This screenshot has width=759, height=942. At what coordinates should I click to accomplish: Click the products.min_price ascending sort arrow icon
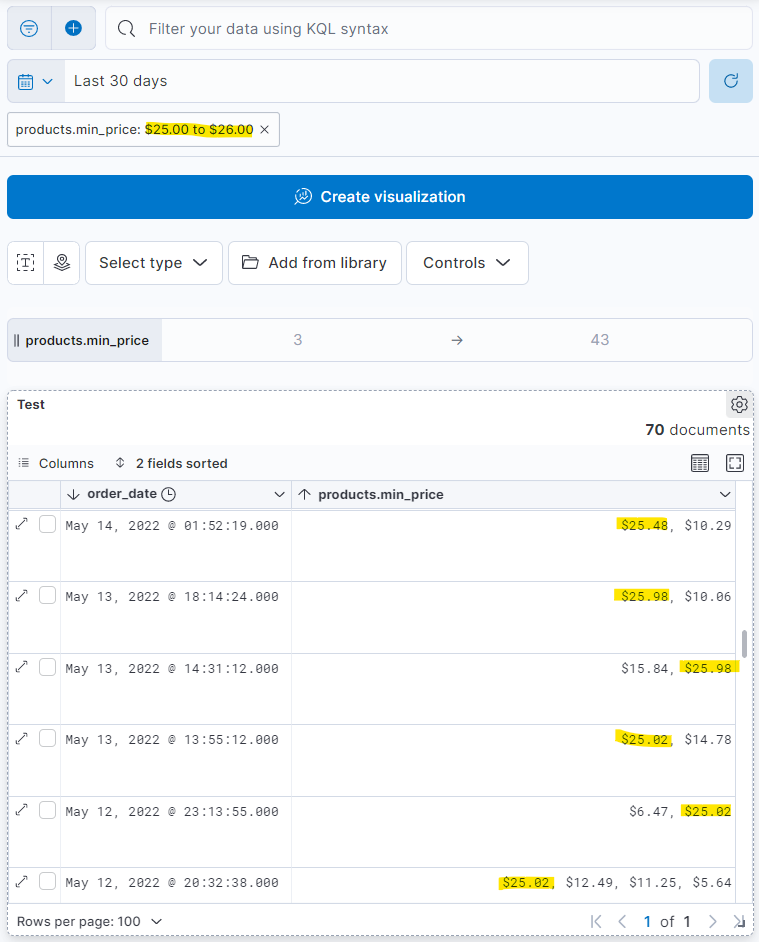305,494
